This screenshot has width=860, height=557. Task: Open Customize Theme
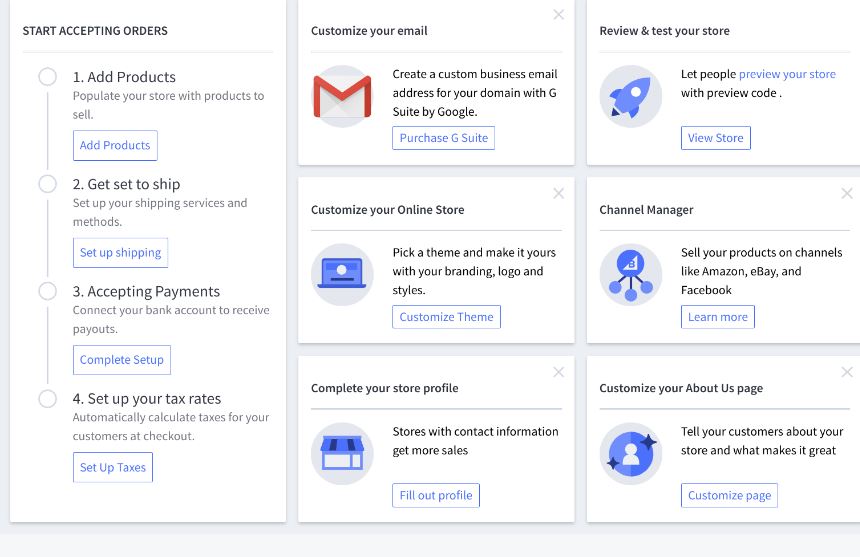(446, 317)
